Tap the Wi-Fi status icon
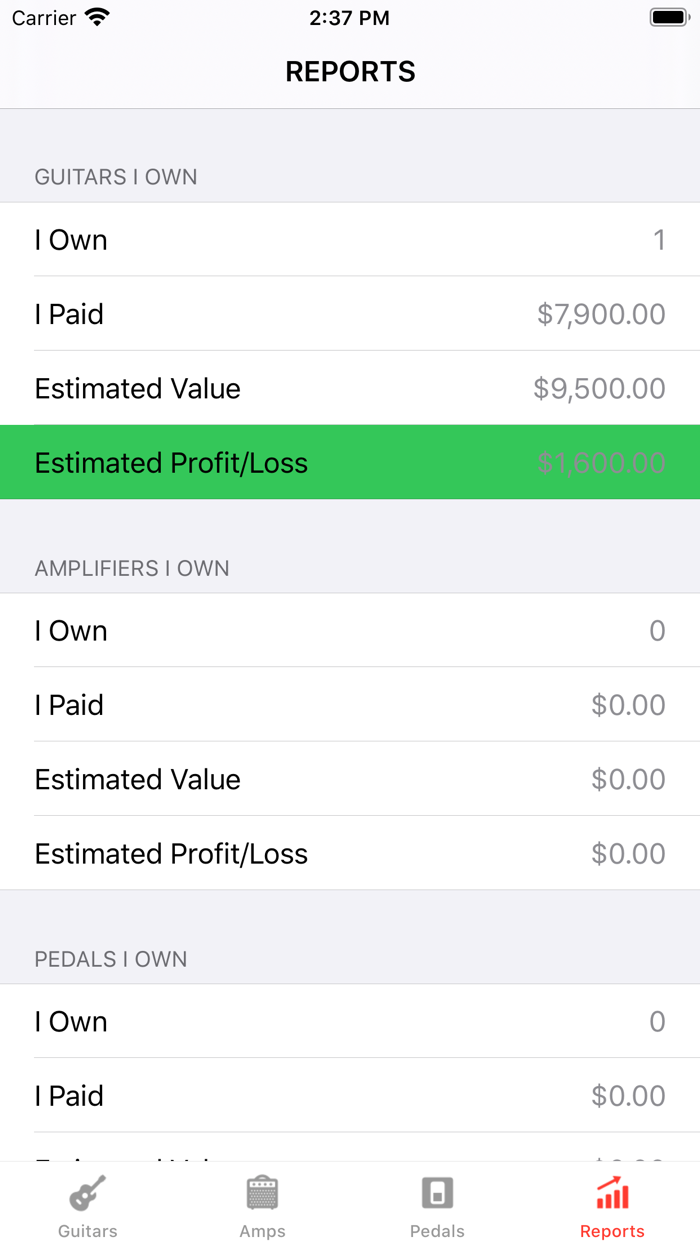 click(97, 18)
